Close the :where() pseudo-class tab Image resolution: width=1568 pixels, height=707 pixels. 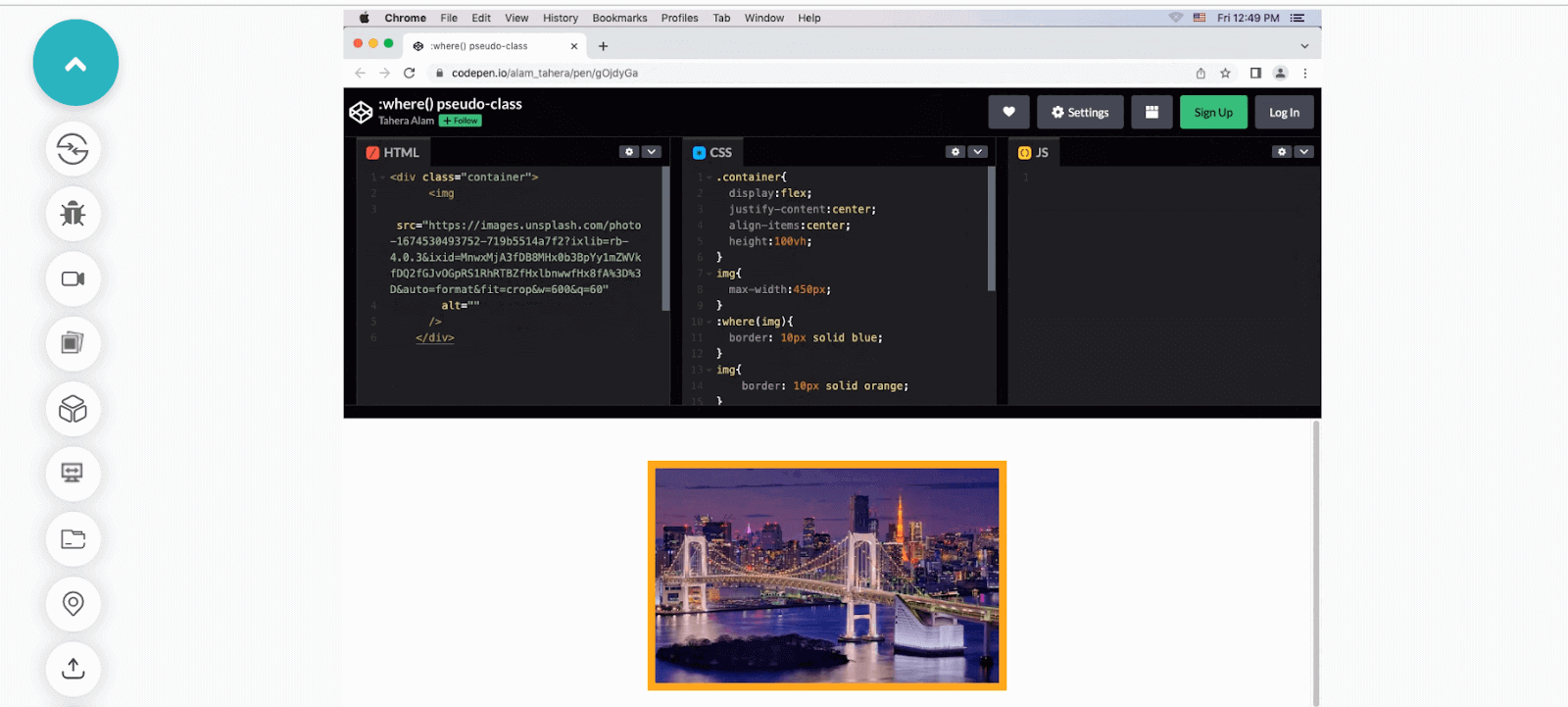[x=574, y=46]
